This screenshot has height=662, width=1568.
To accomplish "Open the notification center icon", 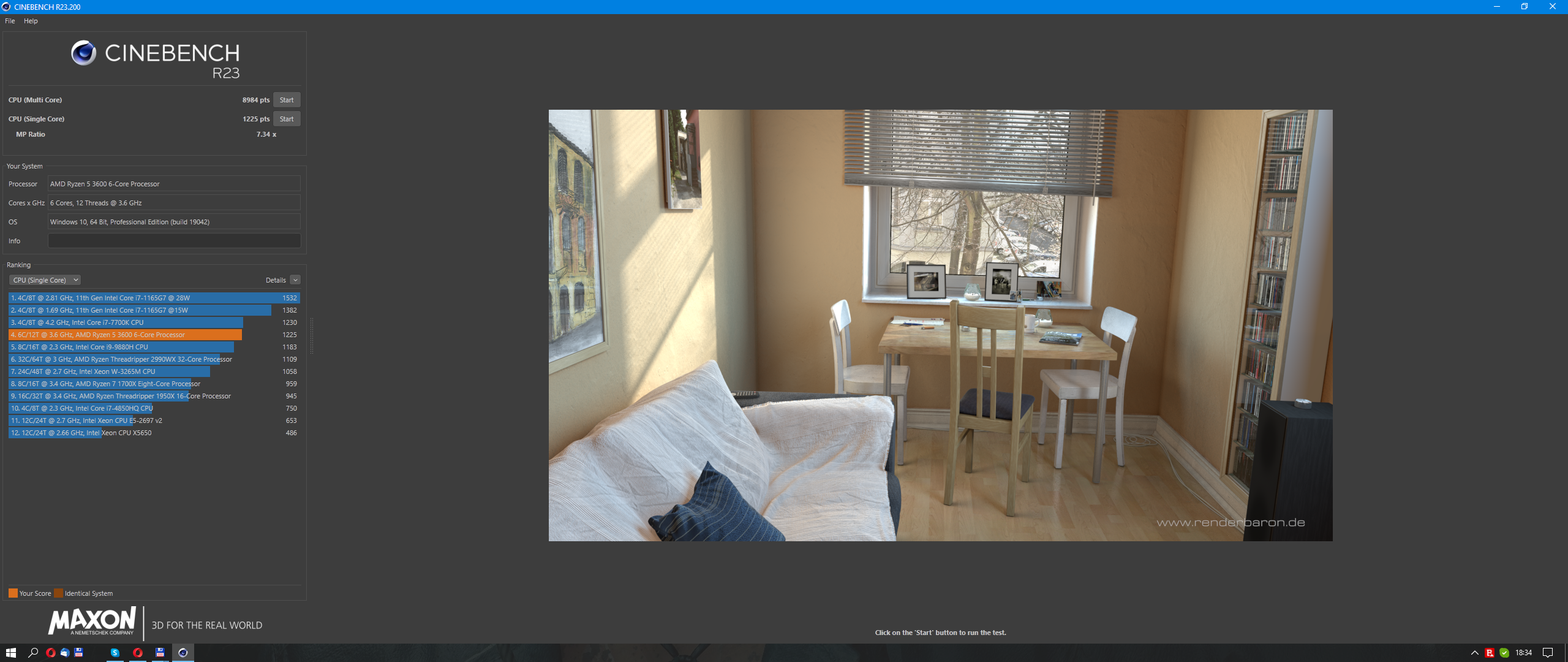I will pos(1548,653).
